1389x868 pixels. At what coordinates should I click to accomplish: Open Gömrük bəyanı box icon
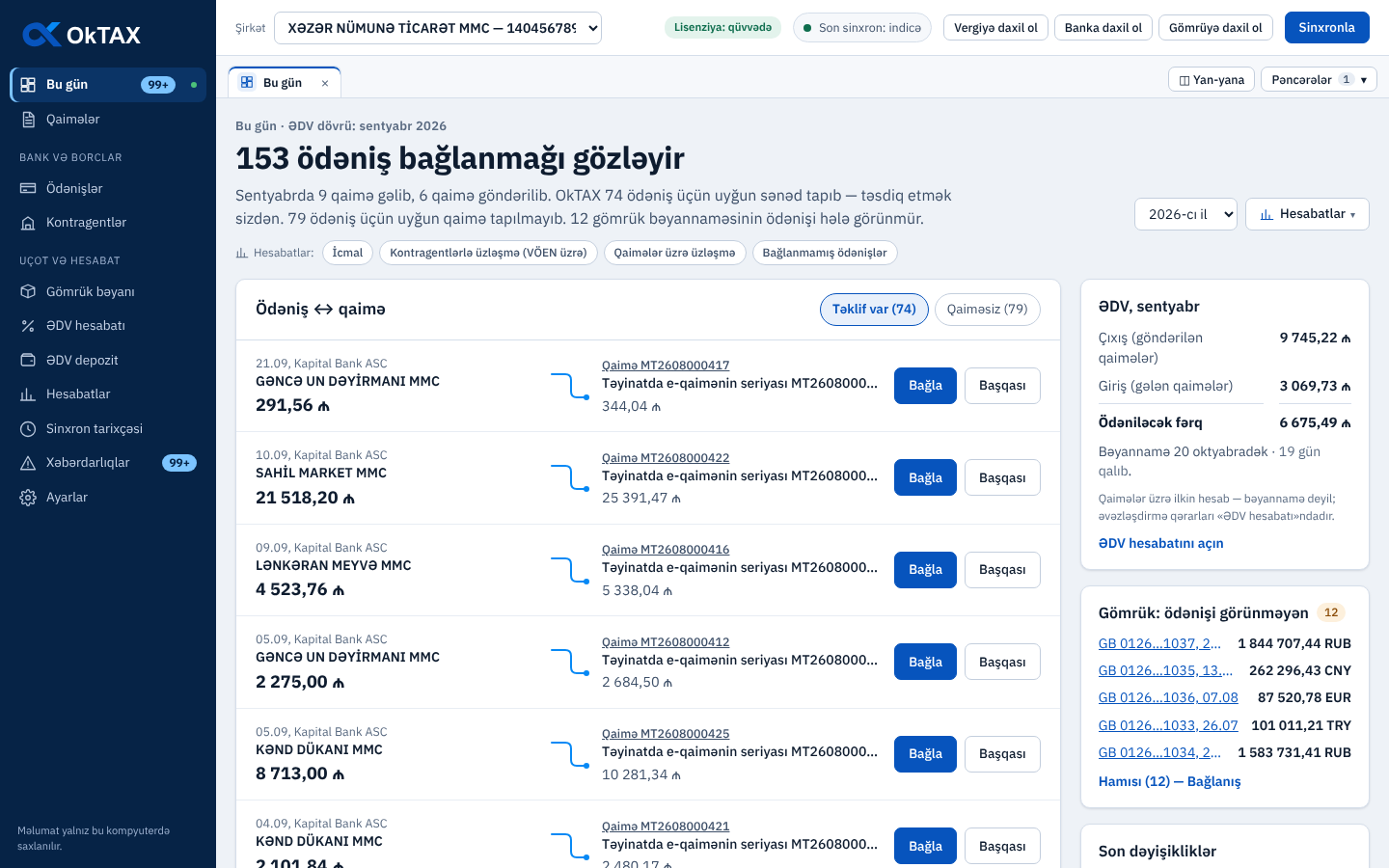28,291
